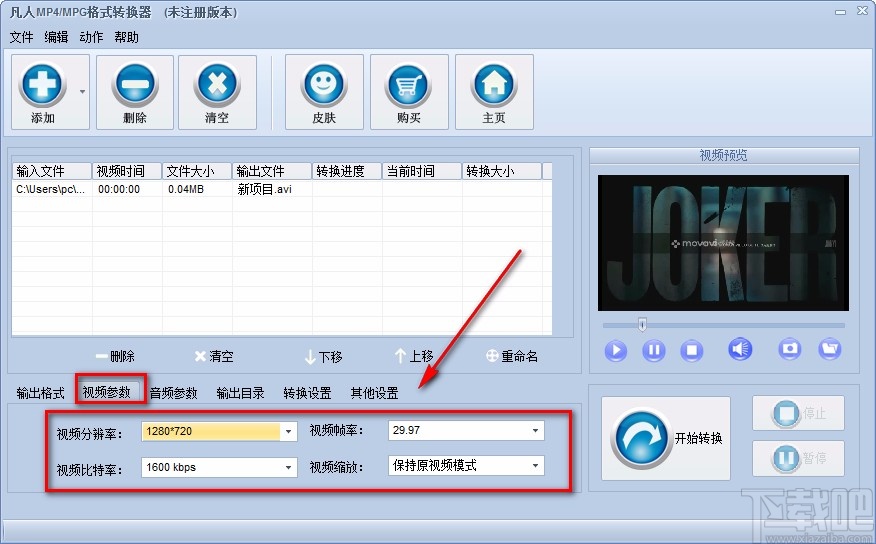This screenshot has height=544, width=876.
Task: Stop the preview video playback
Action: pos(692,350)
